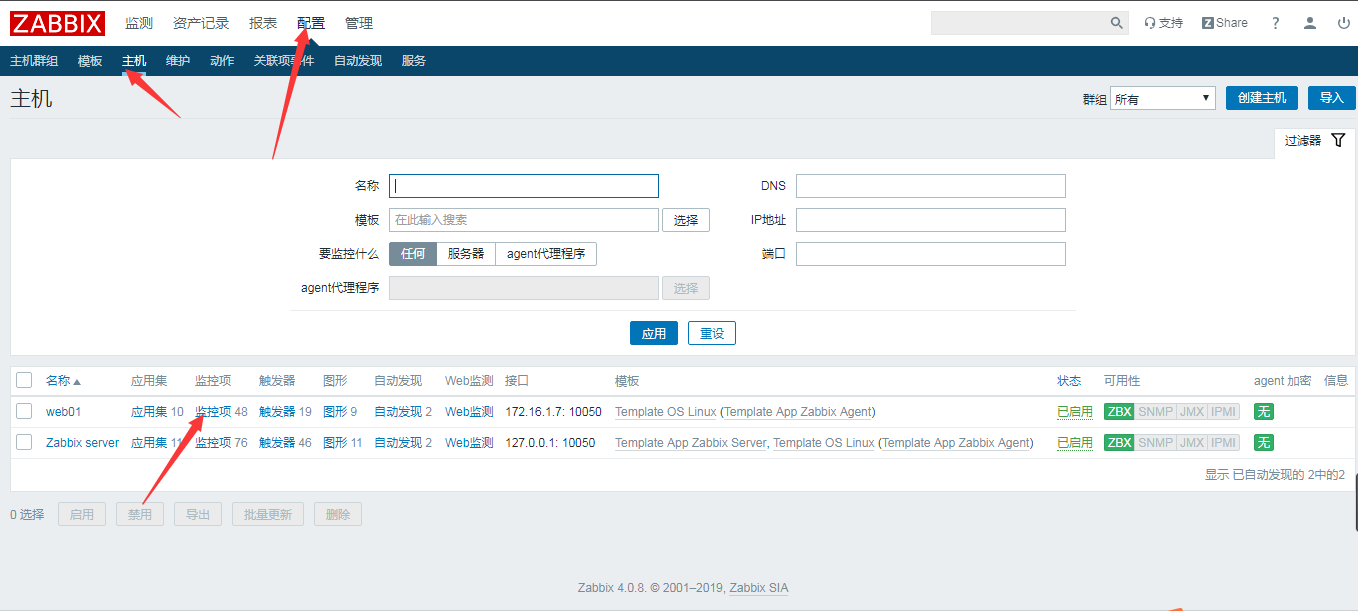Focus the 端口 filter input
The width and height of the screenshot is (1358, 611).
point(931,254)
